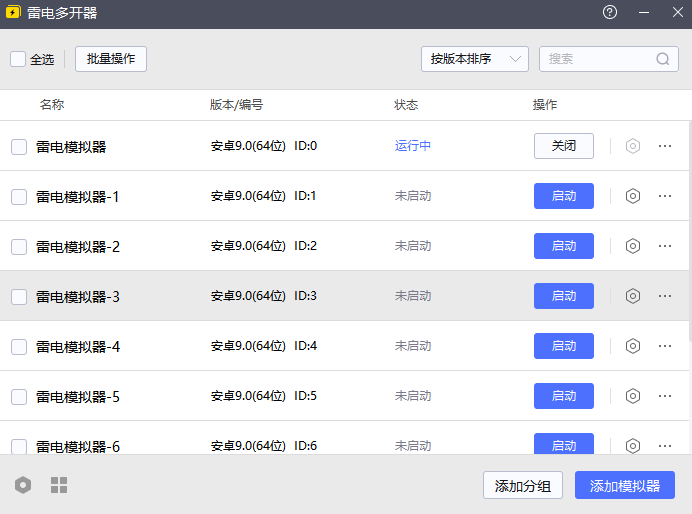Image resolution: width=692 pixels, height=514 pixels.
Task: Open more options for running 雷电模拟器
Action: pos(665,146)
